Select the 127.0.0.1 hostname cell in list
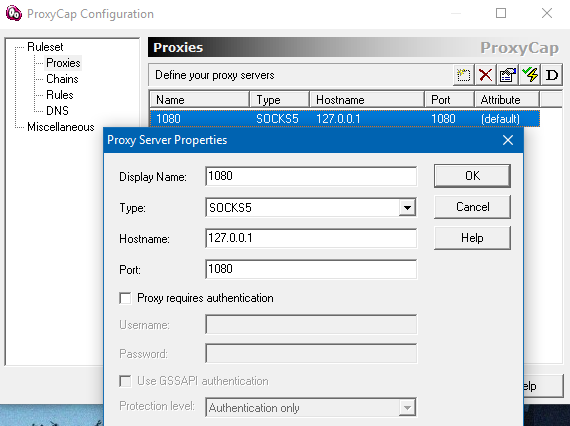This screenshot has width=570, height=426. (338, 119)
